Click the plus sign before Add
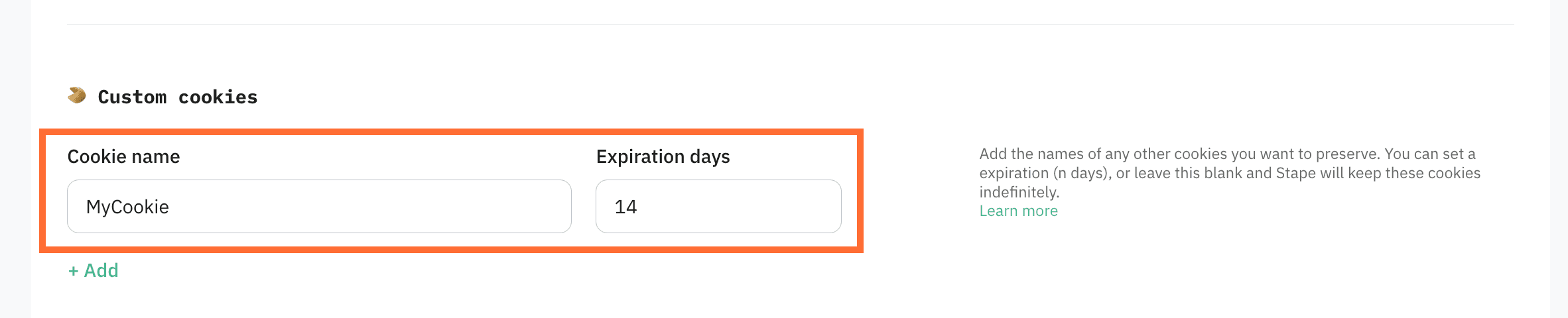The image size is (1568, 318). [73, 271]
